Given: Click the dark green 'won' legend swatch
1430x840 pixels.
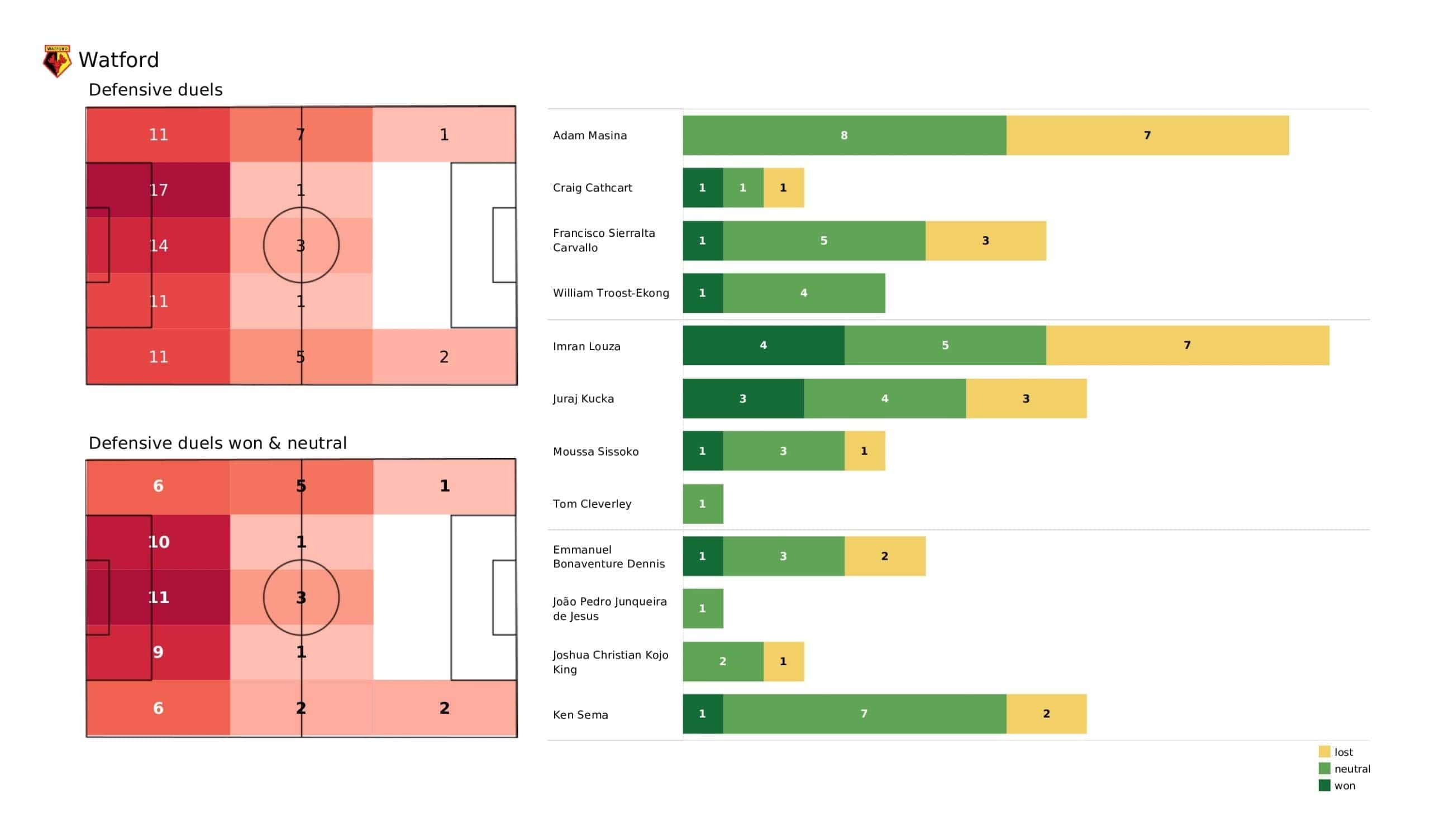Looking at the screenshot, I should click(x=1324, y=785).
